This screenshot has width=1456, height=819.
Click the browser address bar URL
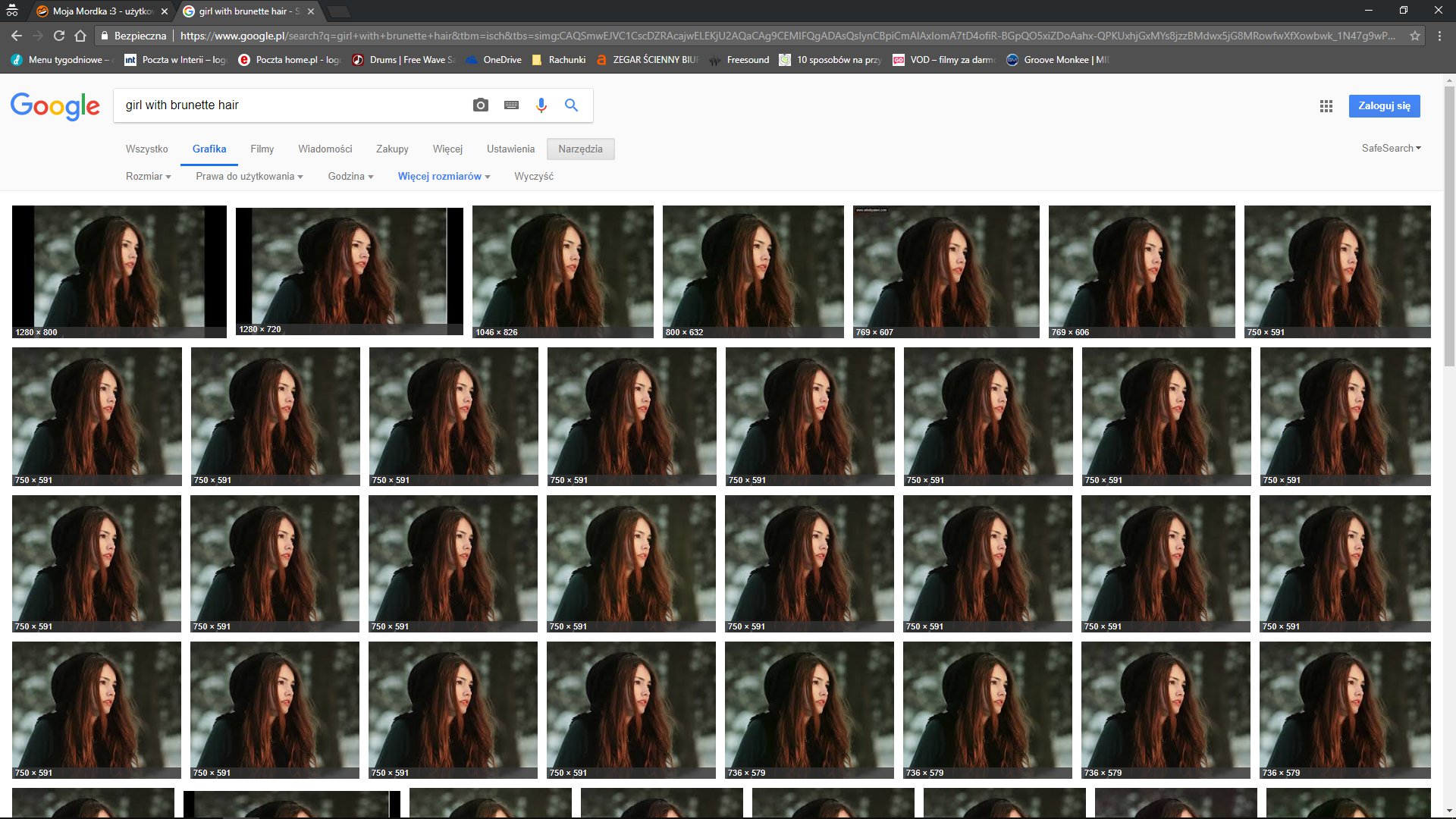tap(787, 36)
